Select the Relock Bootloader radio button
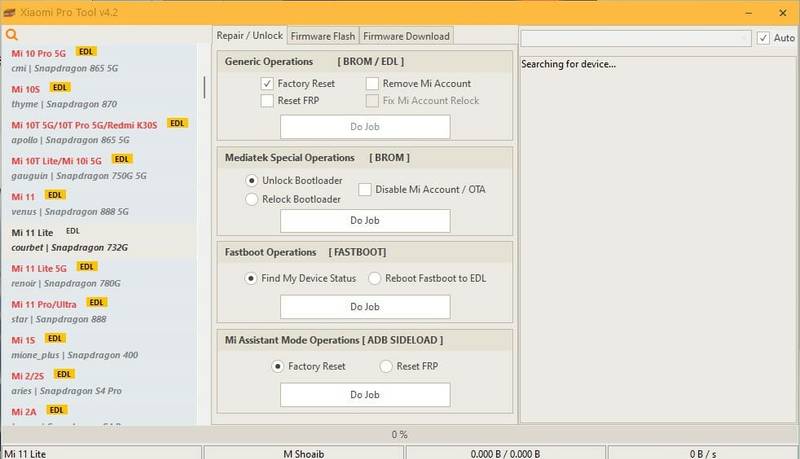800x459 pixels. click(x=251, y=199)
